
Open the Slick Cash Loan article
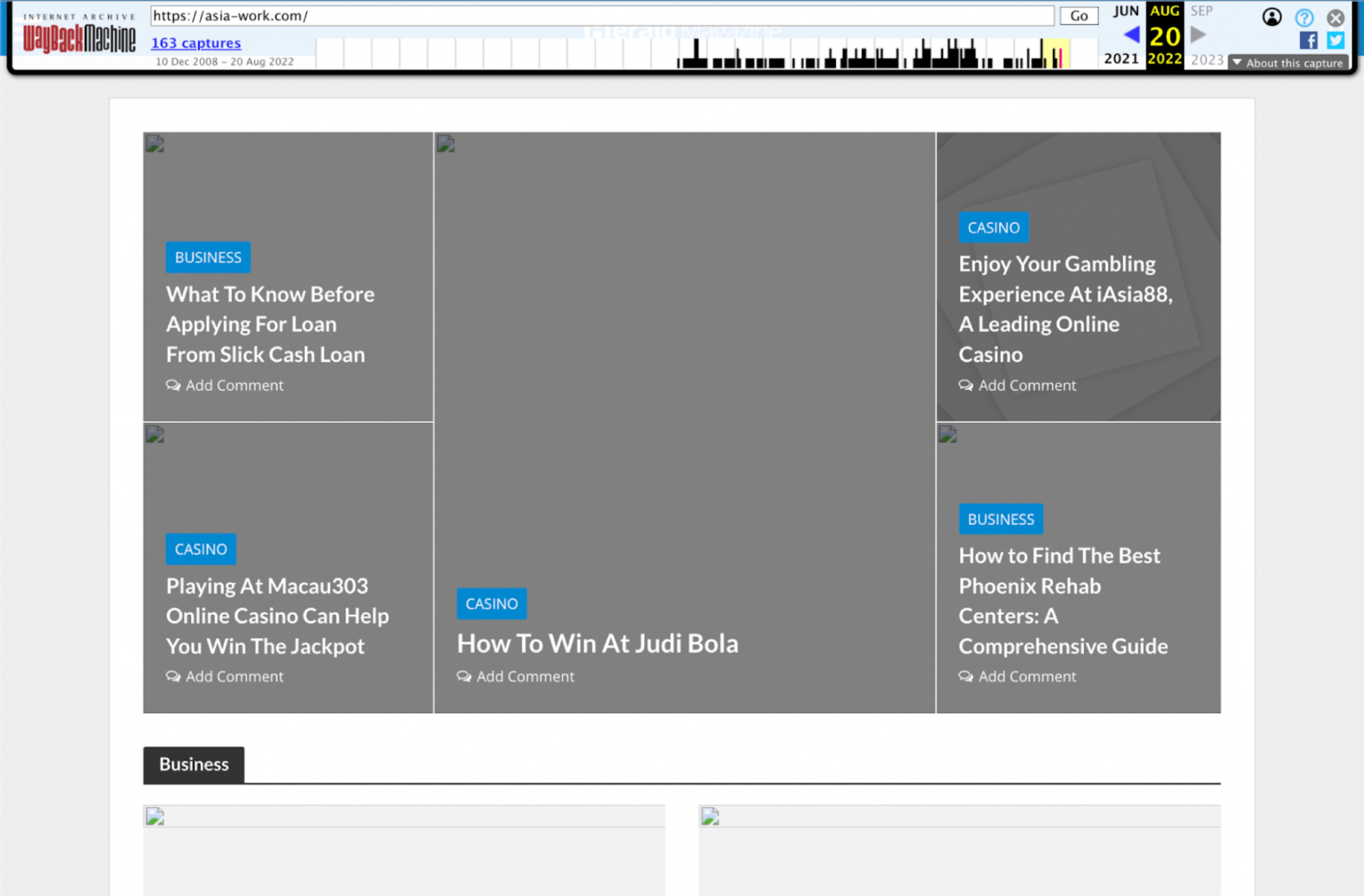(270, 323)
